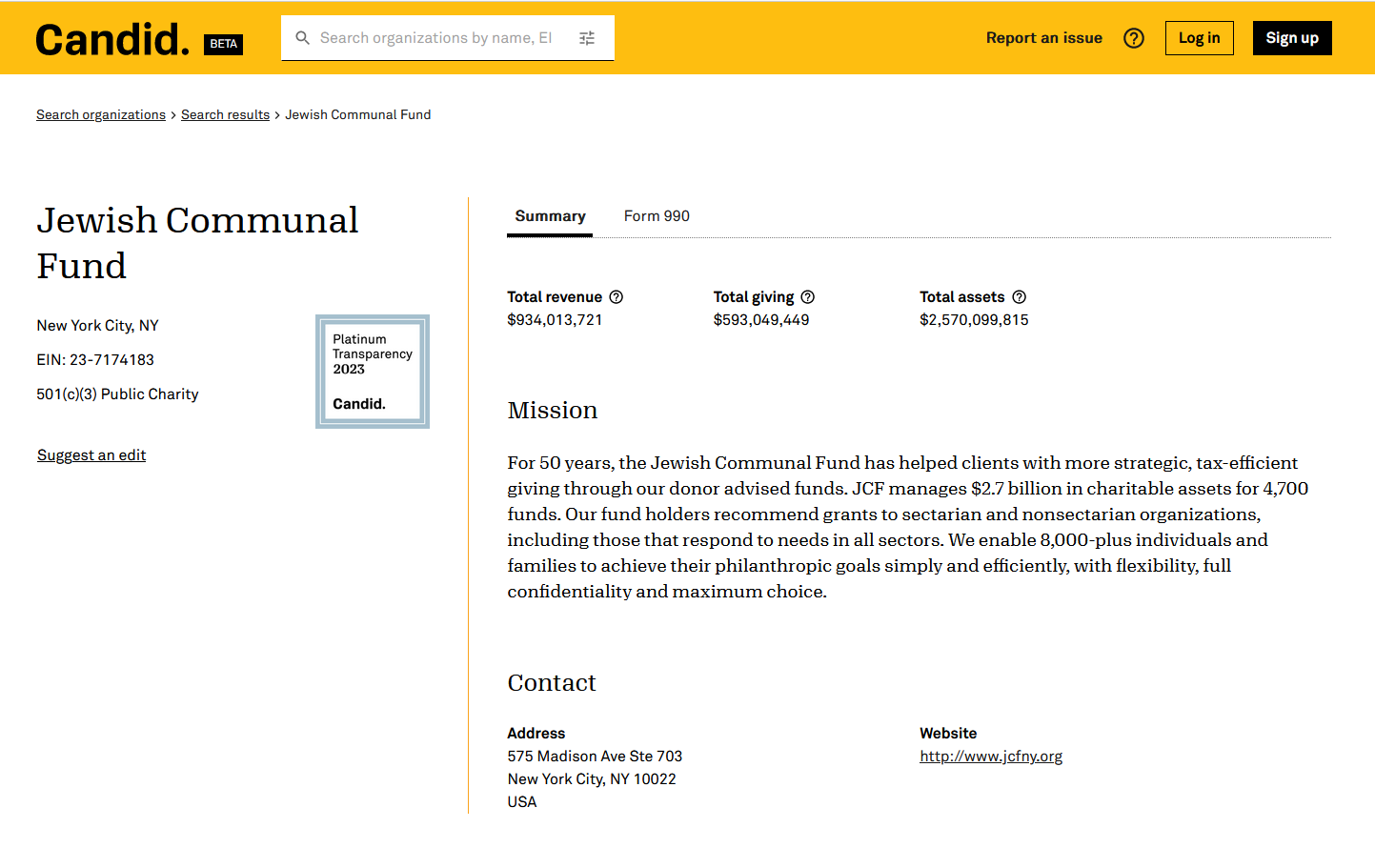Click the Platinum Transparency 2023 seal
The image size is (1375, 868).
point(373,372)
